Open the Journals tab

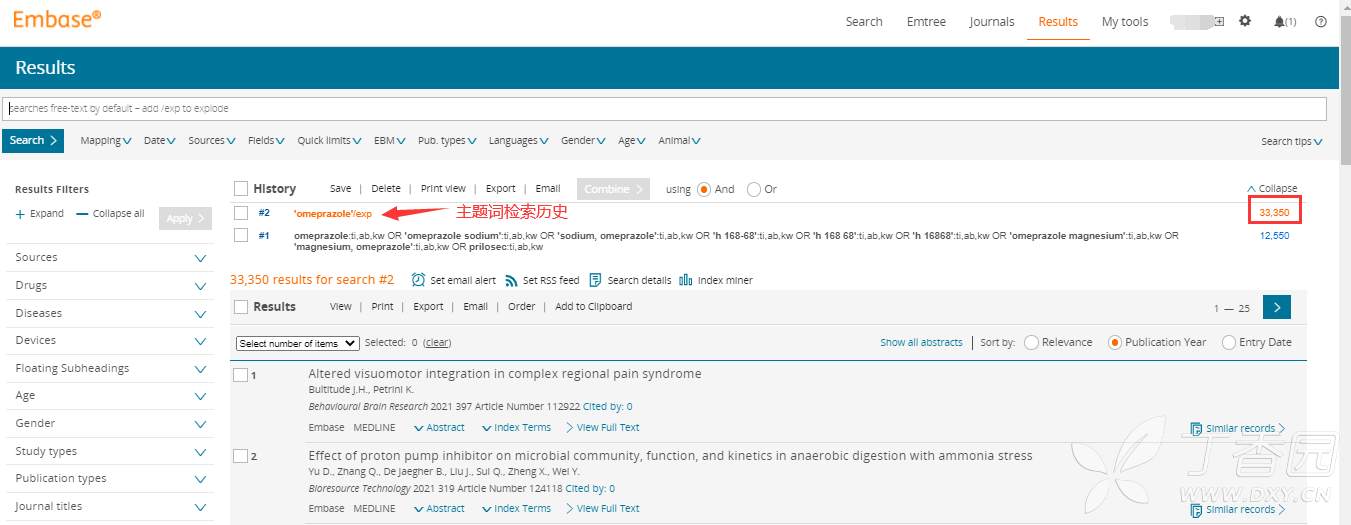[991, 21]
